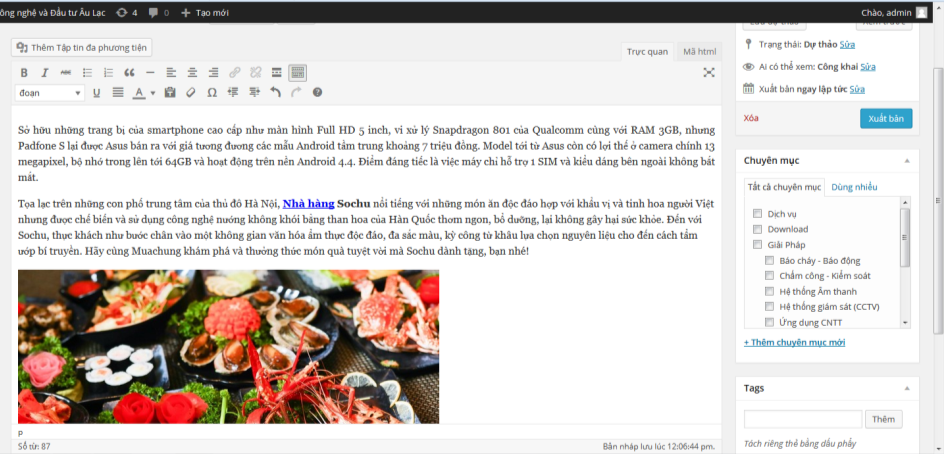Collapse the Tags panel
Screen dimensions: 944x454
pyautogui.click(x=906, y=388)
